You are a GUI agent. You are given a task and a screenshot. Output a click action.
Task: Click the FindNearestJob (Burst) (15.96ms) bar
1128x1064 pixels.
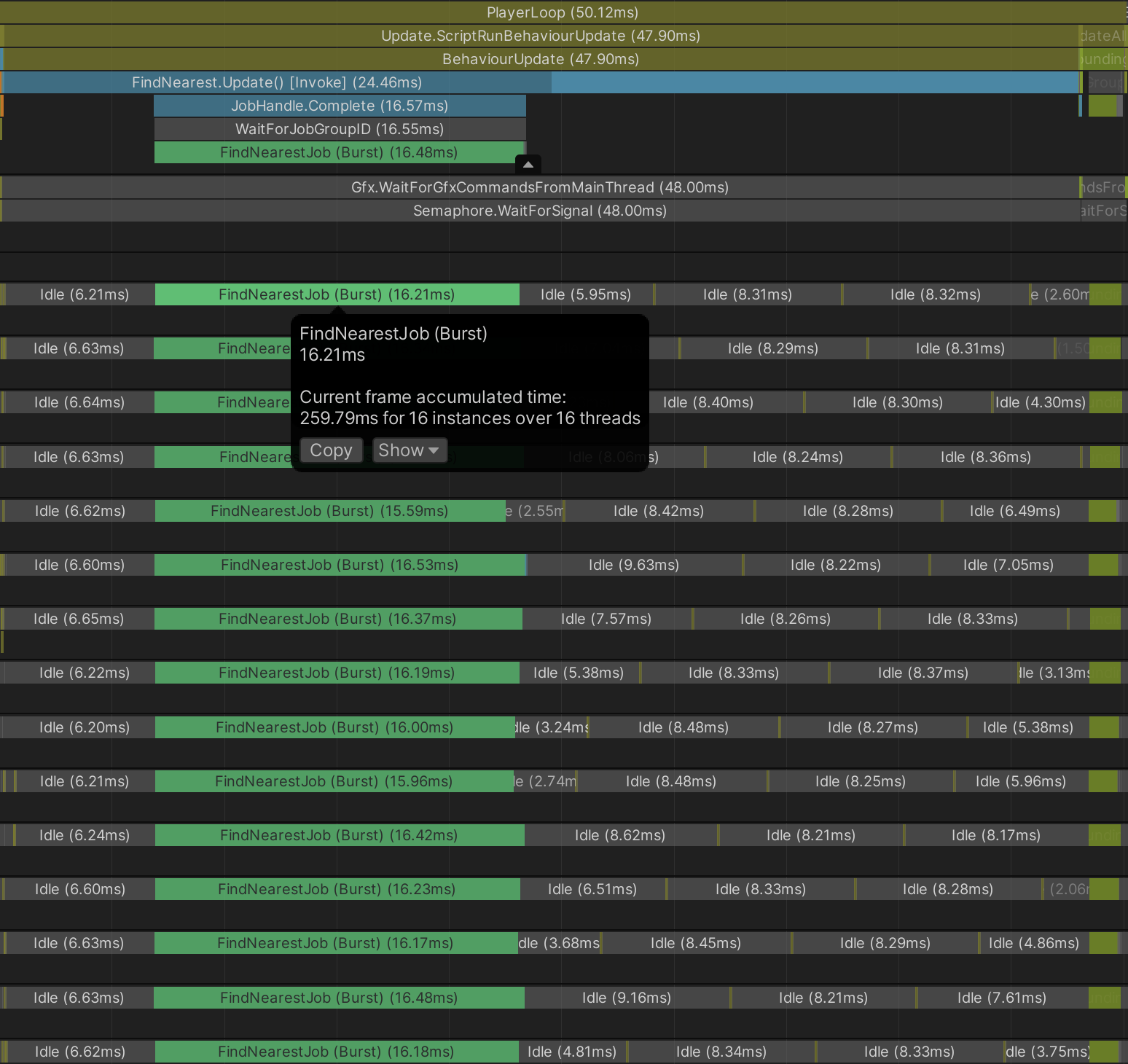[x=334, y=781]
